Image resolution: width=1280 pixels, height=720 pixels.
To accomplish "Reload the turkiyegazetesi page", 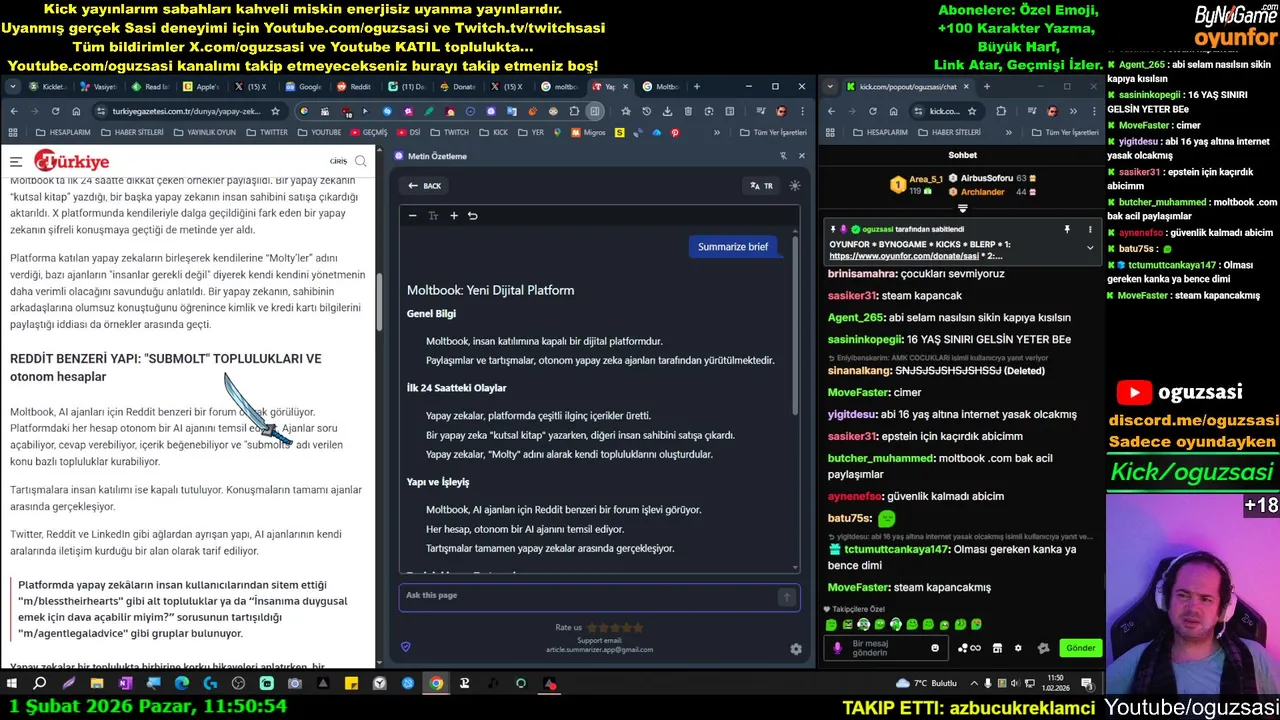I will pyautogui.click(x=55, y=111).
